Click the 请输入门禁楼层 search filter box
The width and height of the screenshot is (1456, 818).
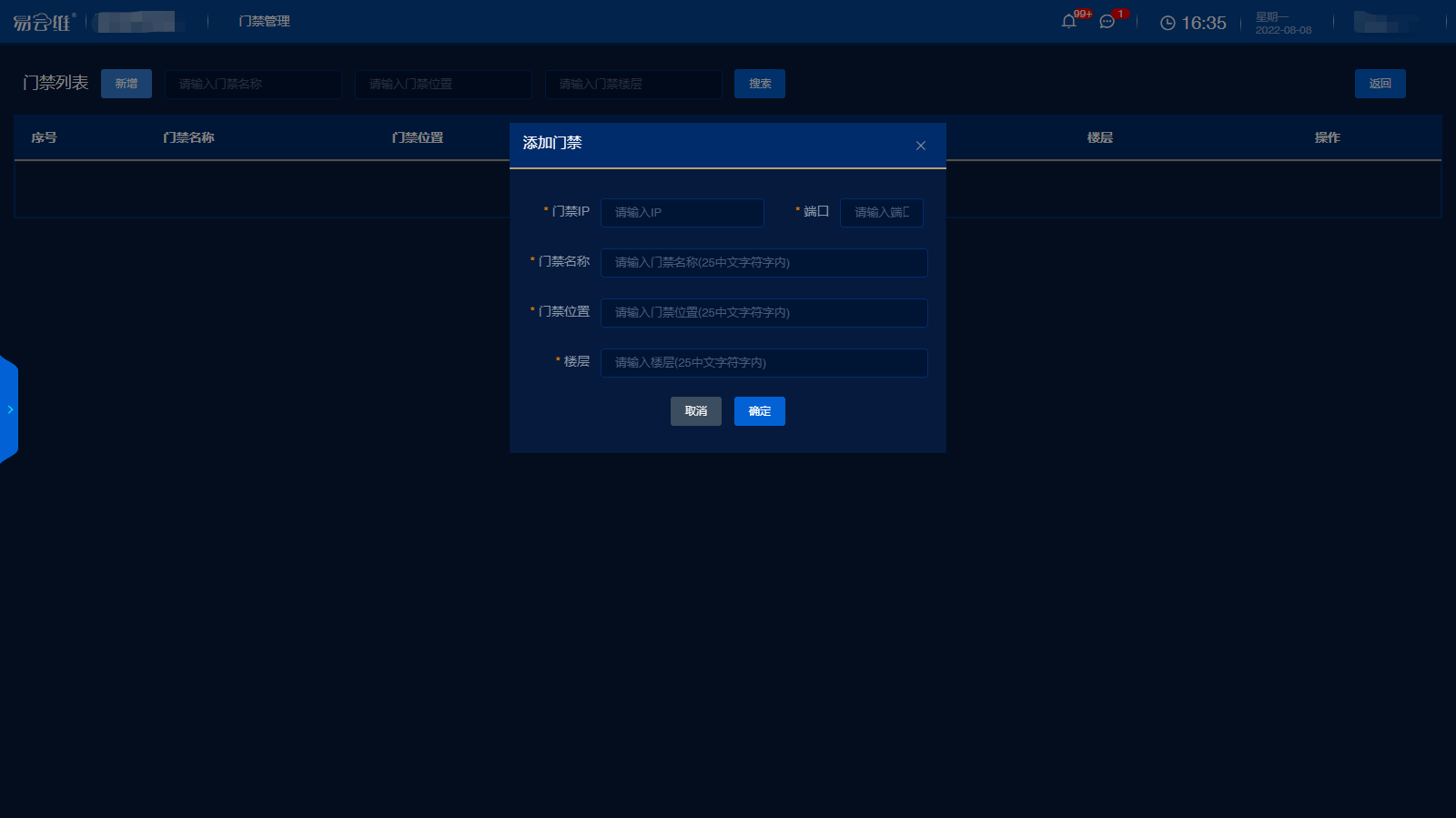pos(633,84)
